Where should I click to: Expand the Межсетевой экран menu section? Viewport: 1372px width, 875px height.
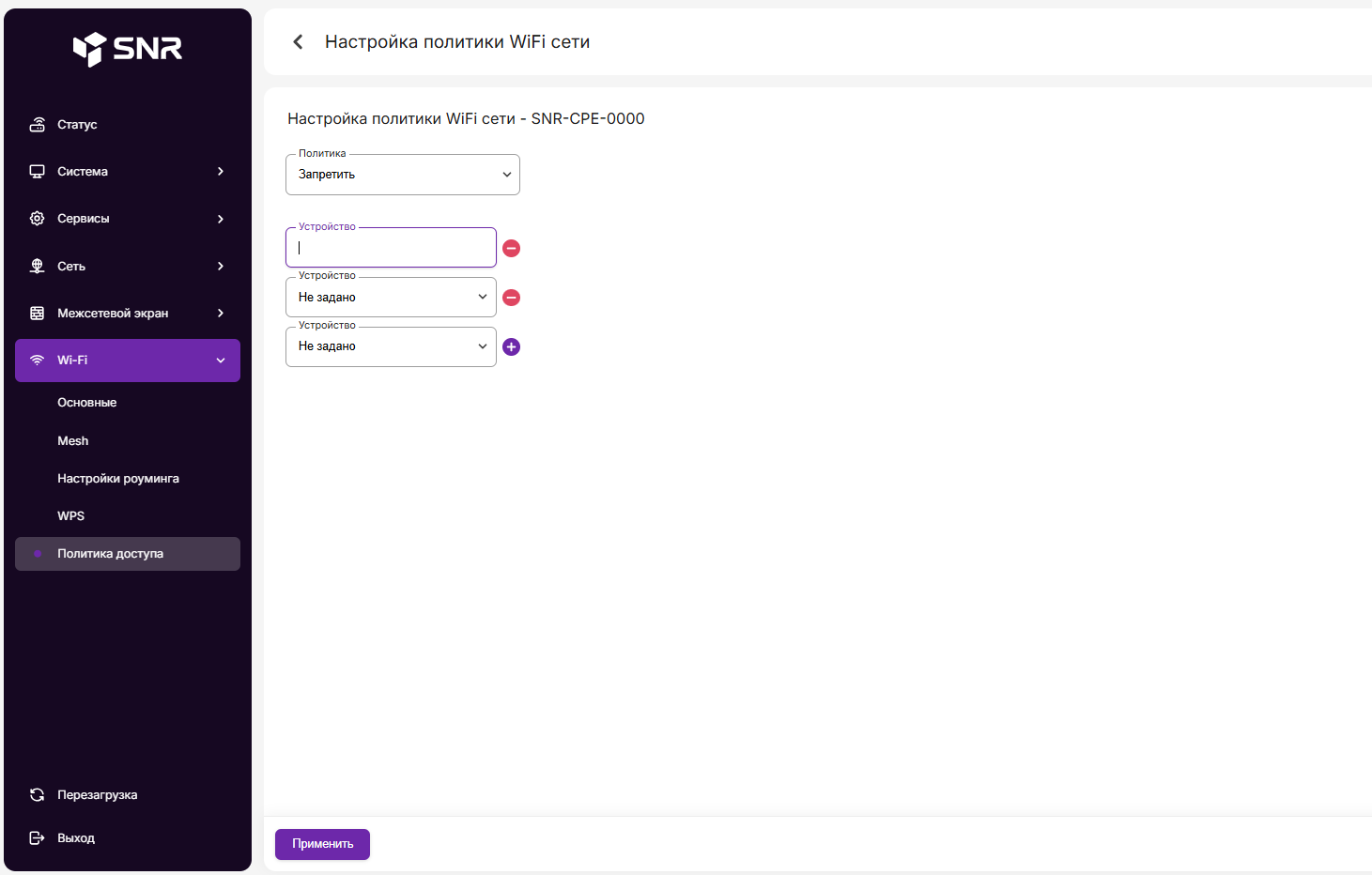[x=128, y=314]
